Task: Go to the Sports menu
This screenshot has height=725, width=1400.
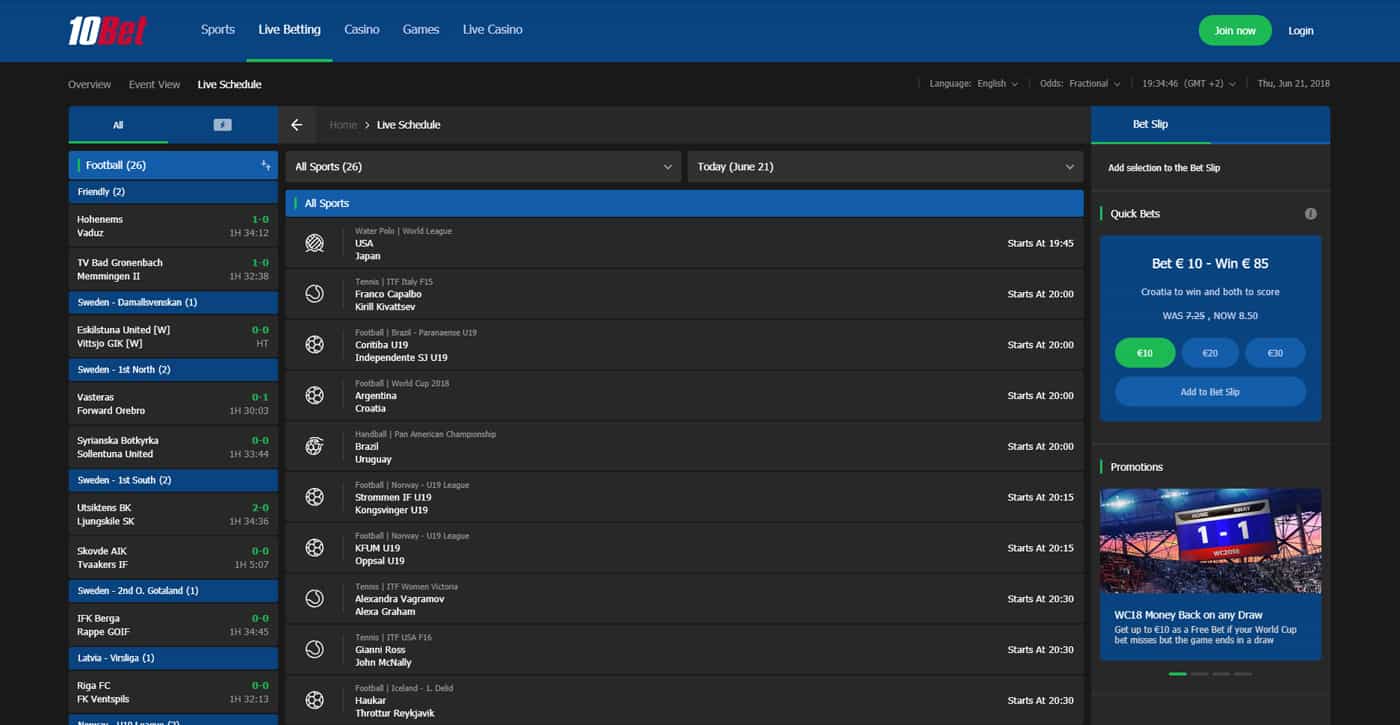Action: 217,30
